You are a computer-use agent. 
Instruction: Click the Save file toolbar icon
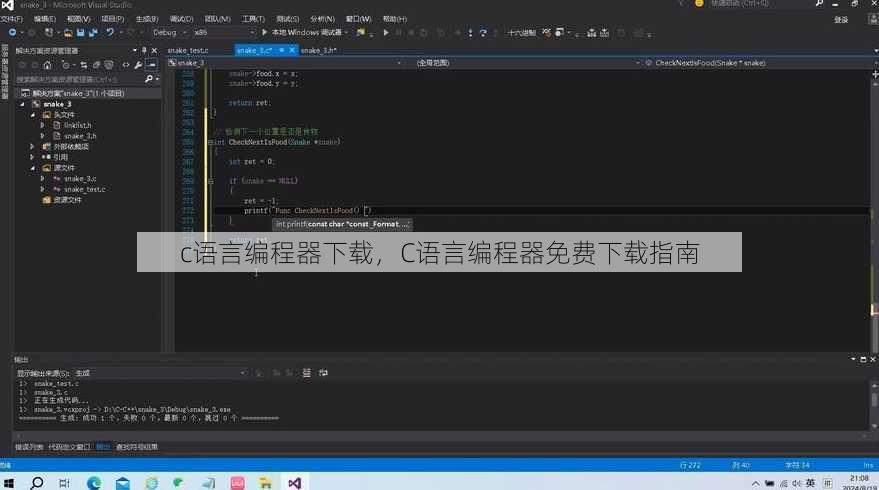pyautogui.click(x=80, y=33)
